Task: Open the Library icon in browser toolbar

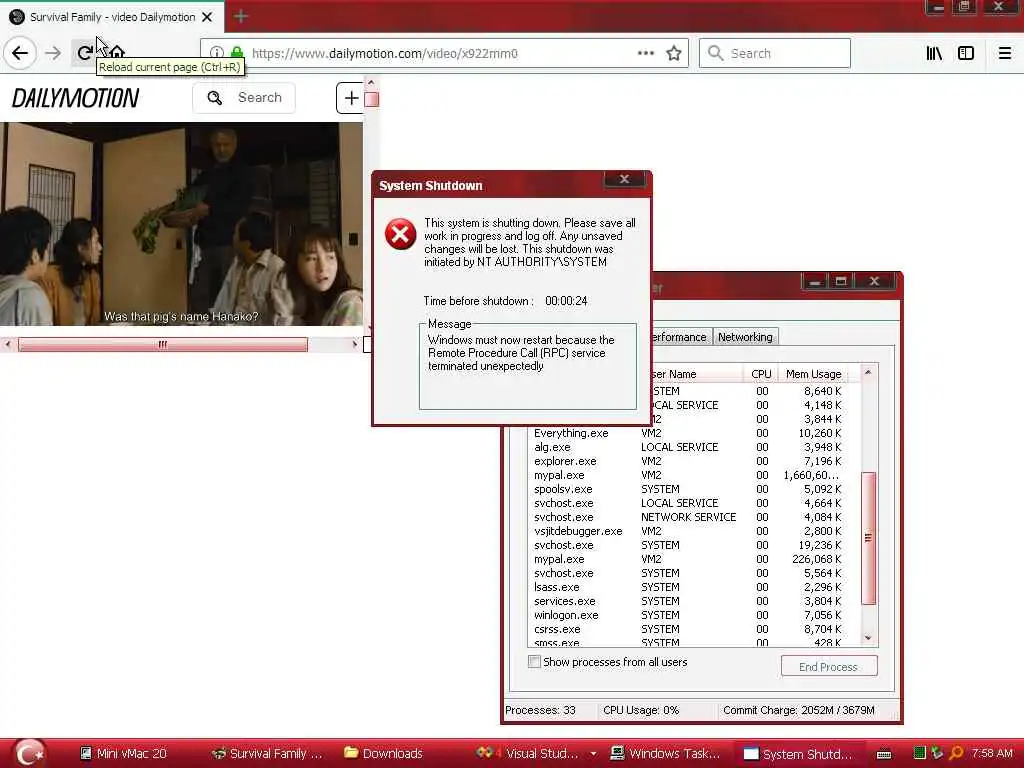Action: [934, 54]
